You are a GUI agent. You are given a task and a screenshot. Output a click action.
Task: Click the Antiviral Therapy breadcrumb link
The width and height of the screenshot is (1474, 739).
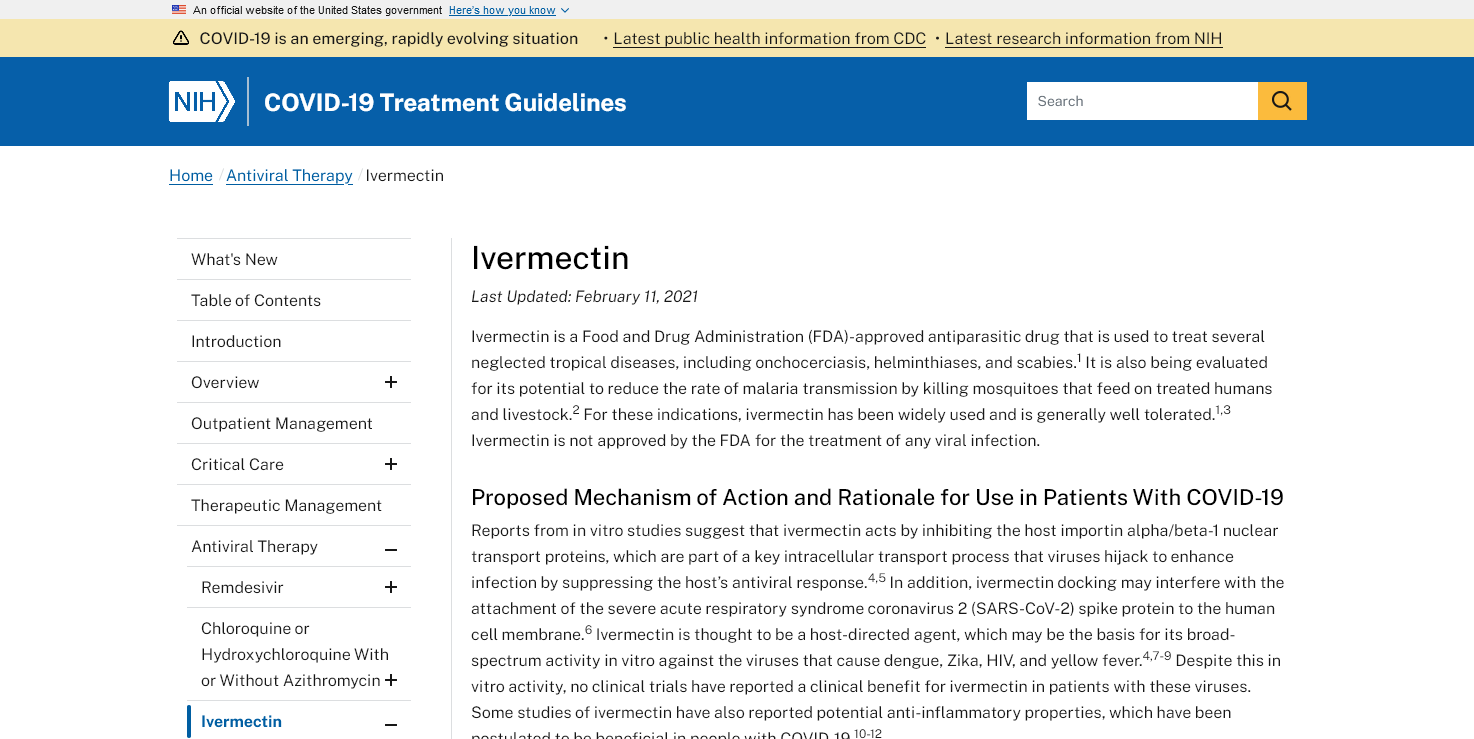pos(289,175)
